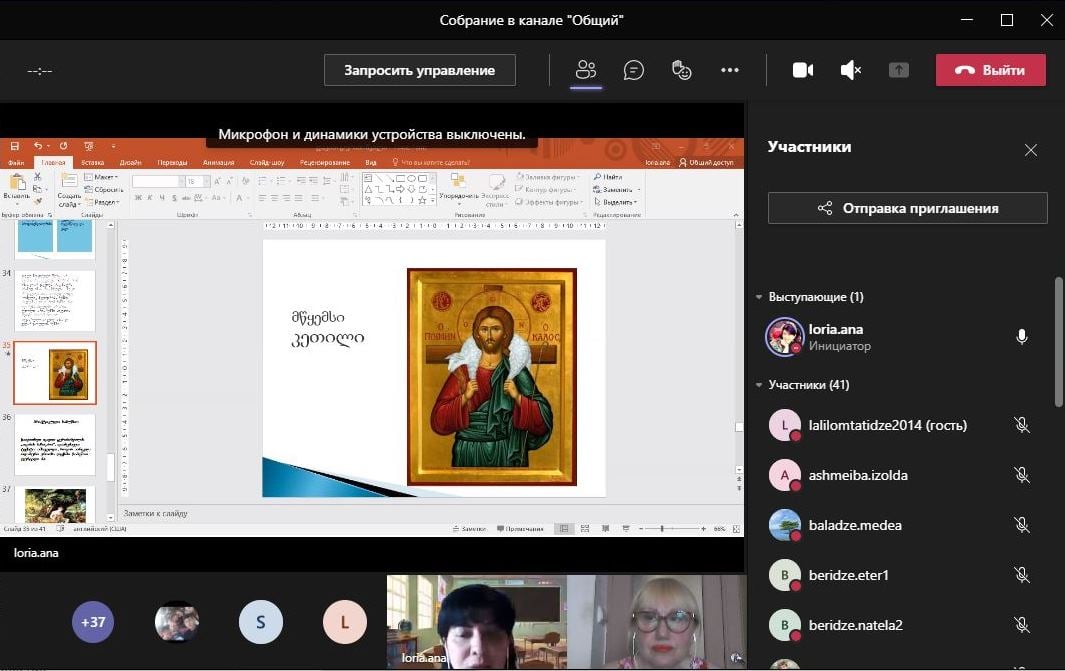
Task: Click the +37 overflow participants avatar
Action: pos(93,621)
